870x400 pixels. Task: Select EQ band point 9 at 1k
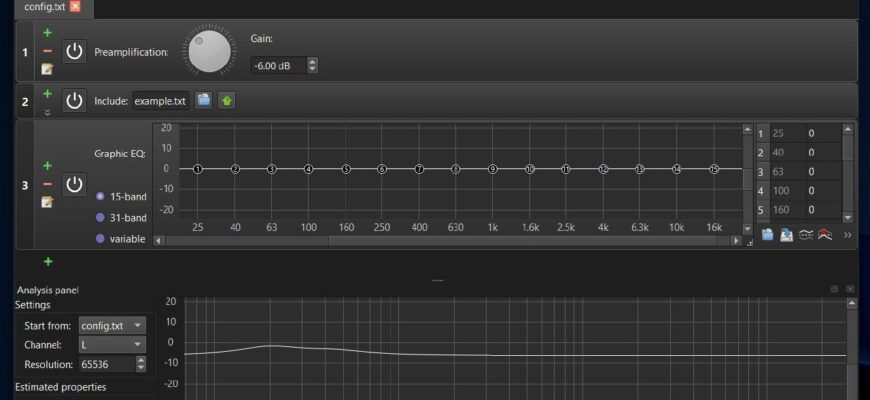493,169
